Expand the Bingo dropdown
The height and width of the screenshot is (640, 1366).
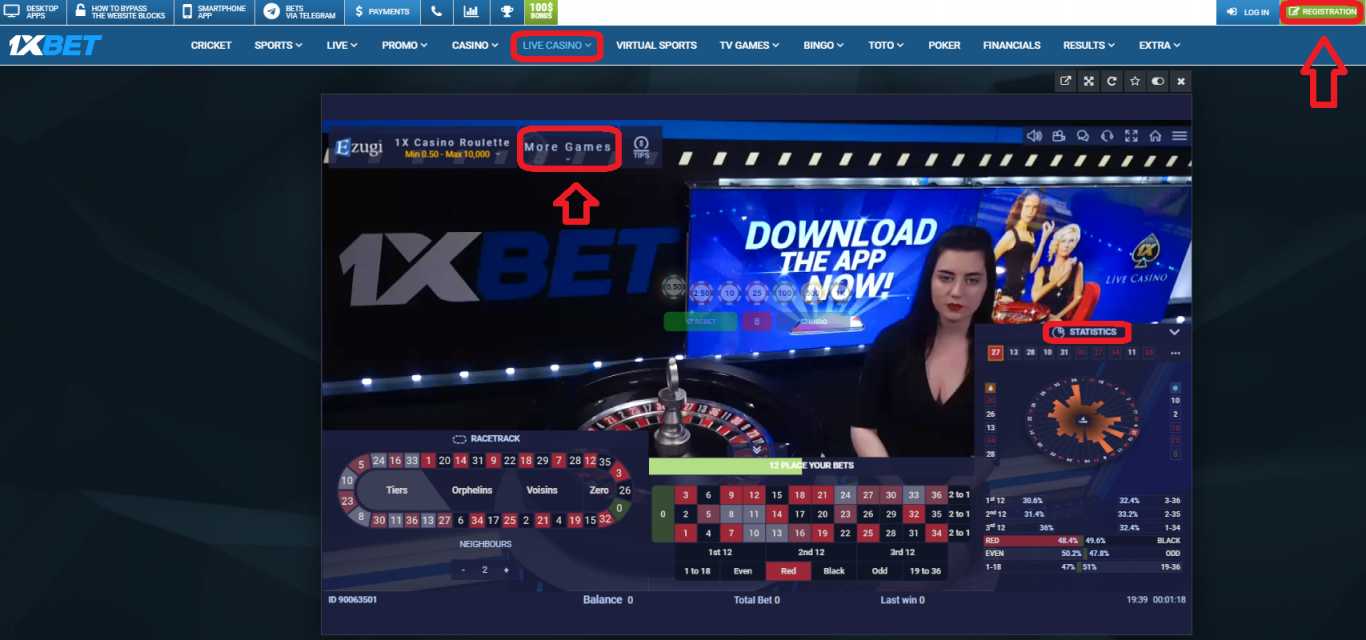pos(823,45)
